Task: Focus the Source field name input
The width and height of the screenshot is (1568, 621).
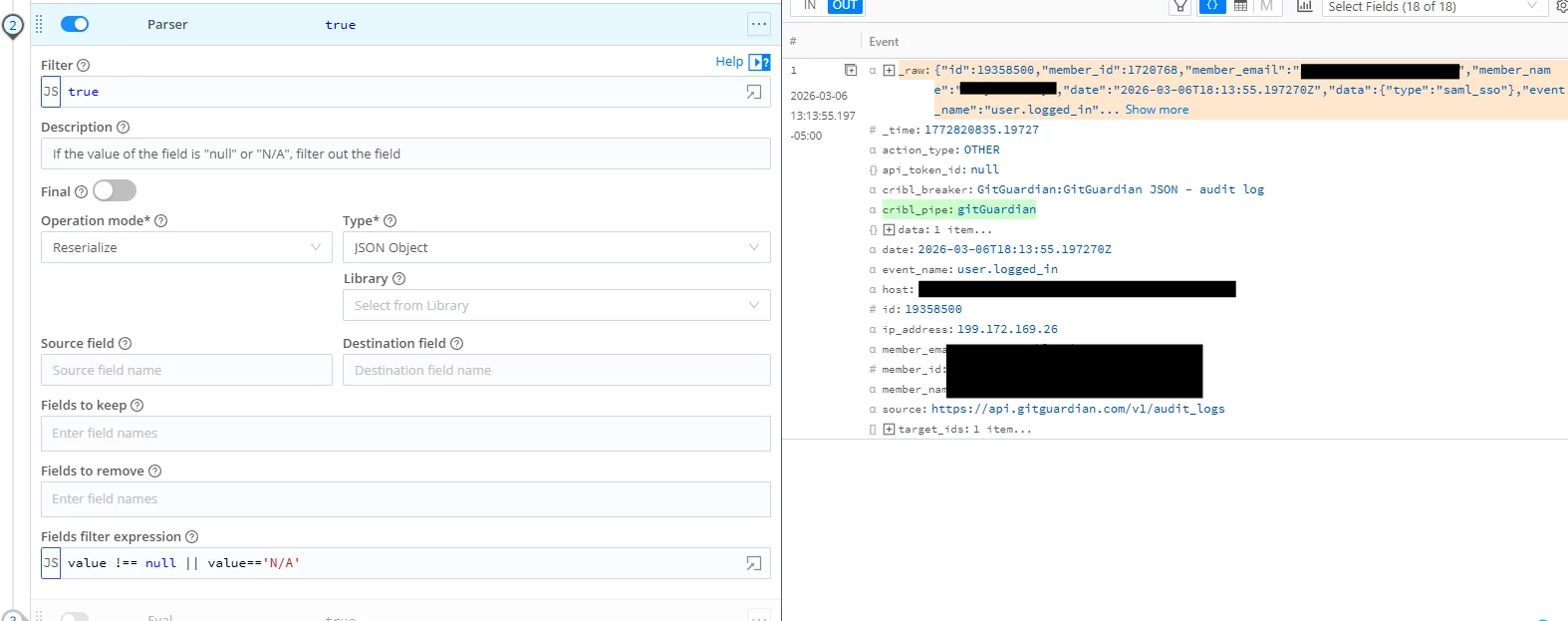Action: [186, 370]
